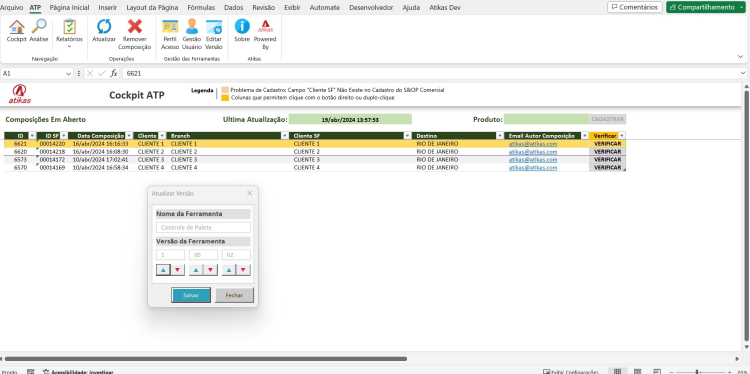Click the Powered By Atikas icon

(265, 27)
